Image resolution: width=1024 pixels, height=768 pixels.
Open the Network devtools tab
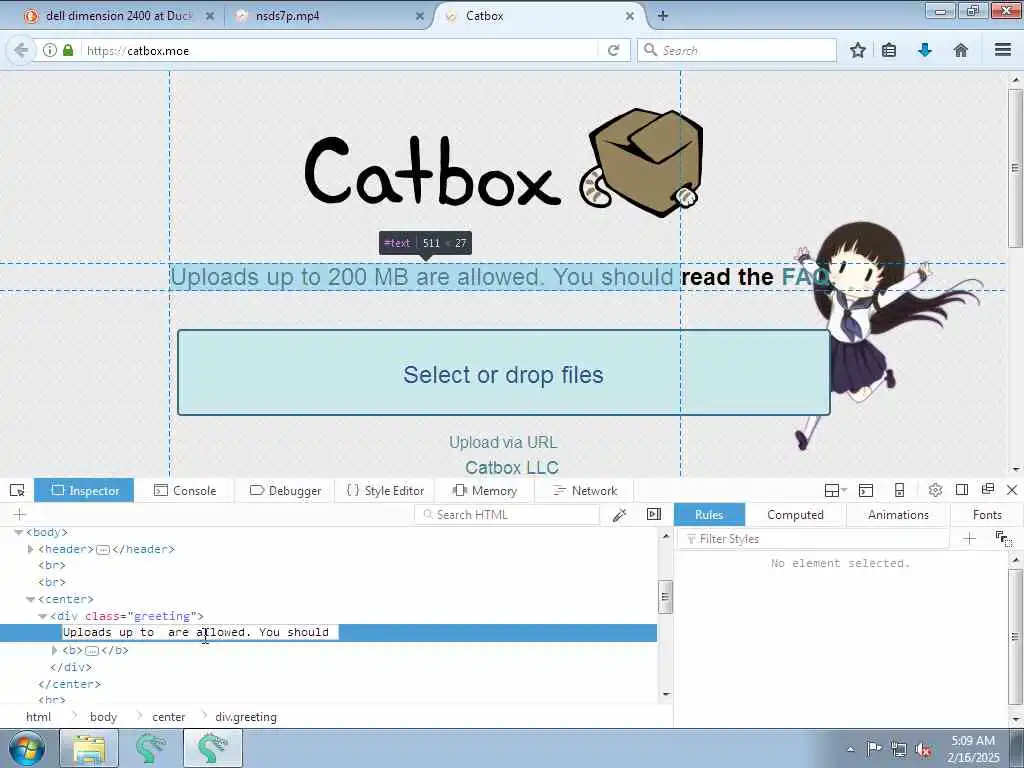584,490
